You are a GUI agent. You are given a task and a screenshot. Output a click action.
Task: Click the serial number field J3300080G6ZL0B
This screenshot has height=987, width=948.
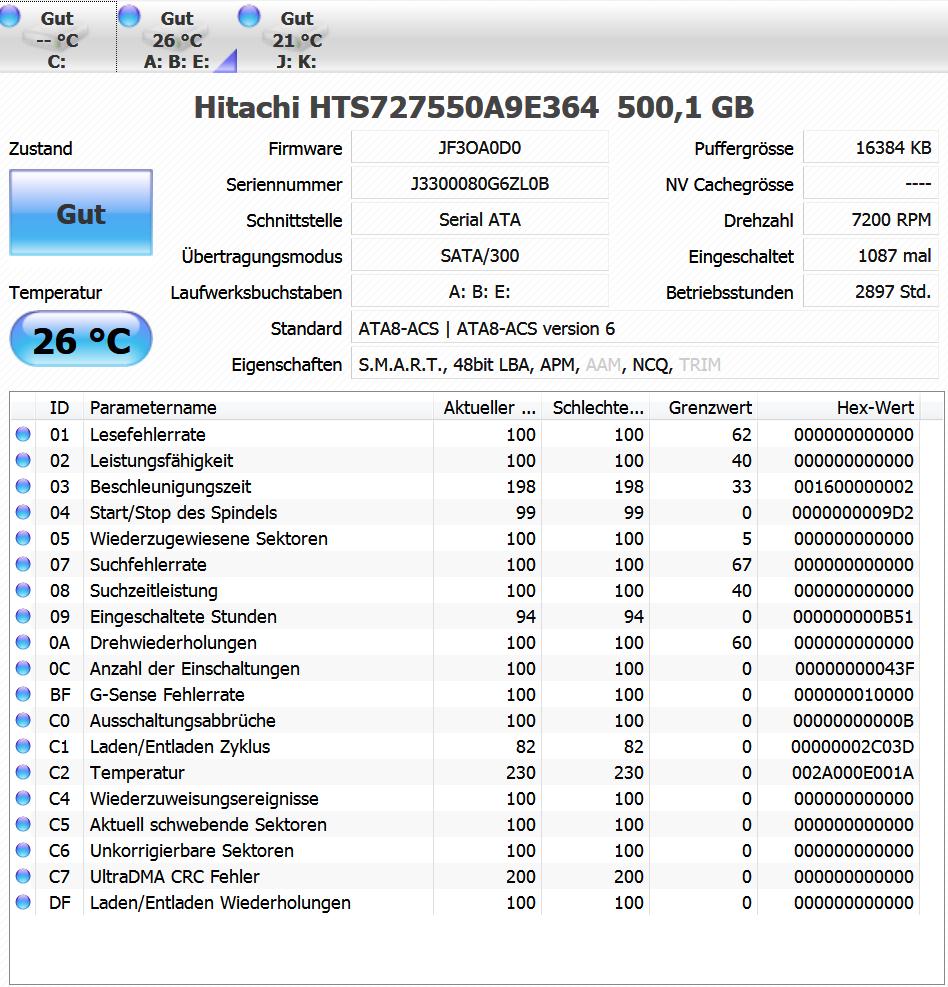click(480, 184)
